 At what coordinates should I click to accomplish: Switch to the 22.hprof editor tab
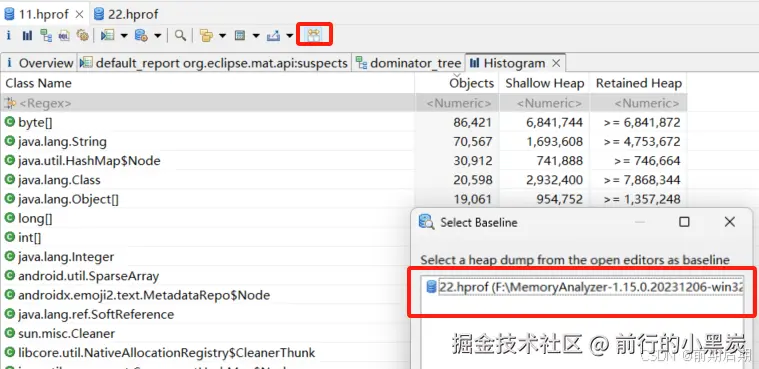pyautogui.click(x=126, y=15)
